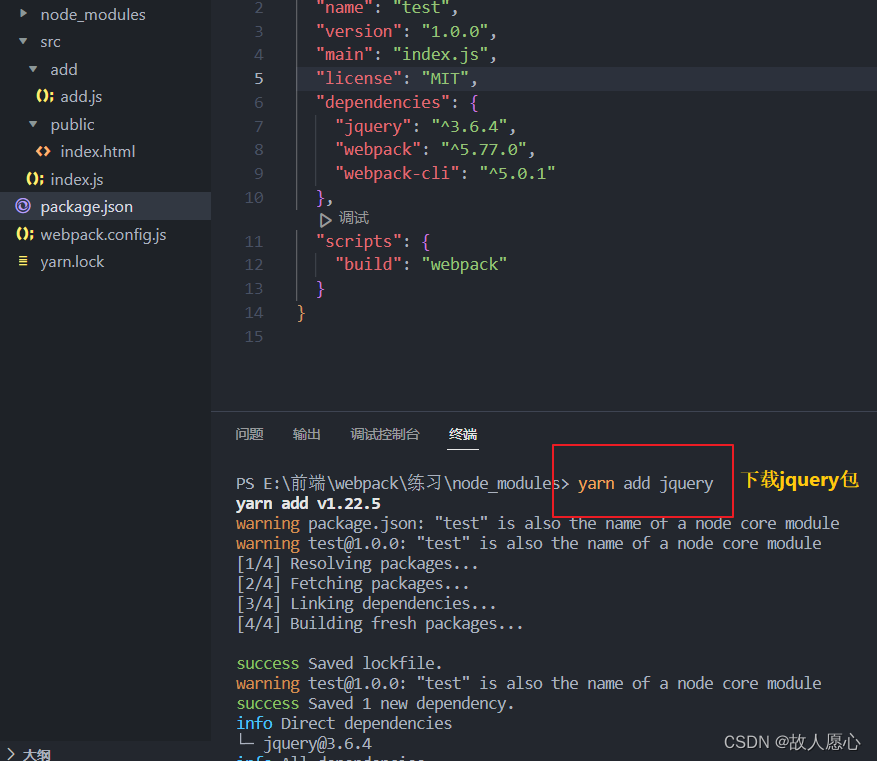877x761 pixels.
Task: Switch to the 问题 problems tab
Action: [x=249, y=434]
